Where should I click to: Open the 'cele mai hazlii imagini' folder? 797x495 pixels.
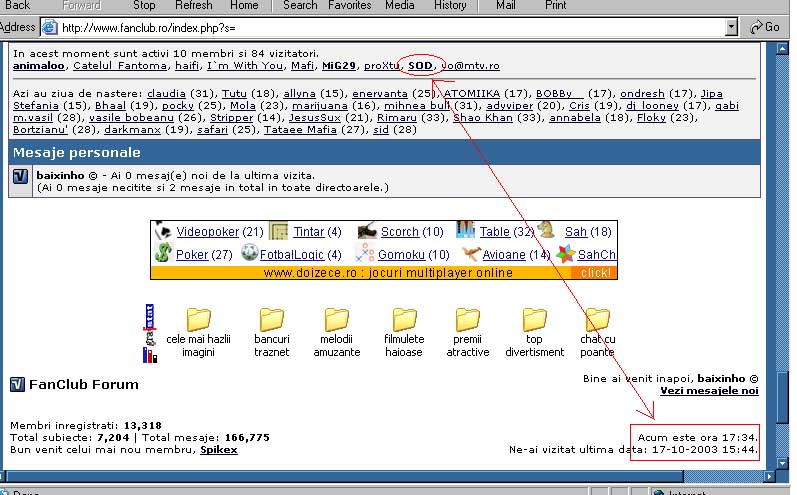pos(198,320)
